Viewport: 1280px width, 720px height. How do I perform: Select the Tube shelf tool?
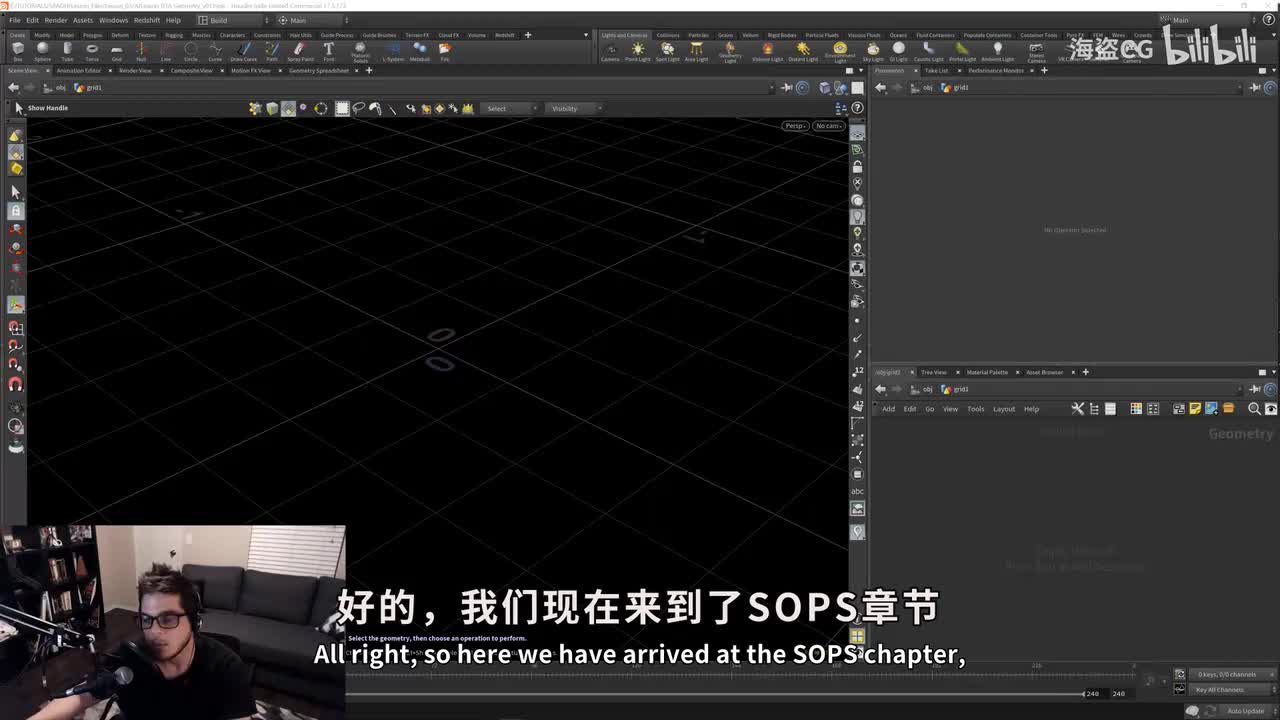coord(67,50)
